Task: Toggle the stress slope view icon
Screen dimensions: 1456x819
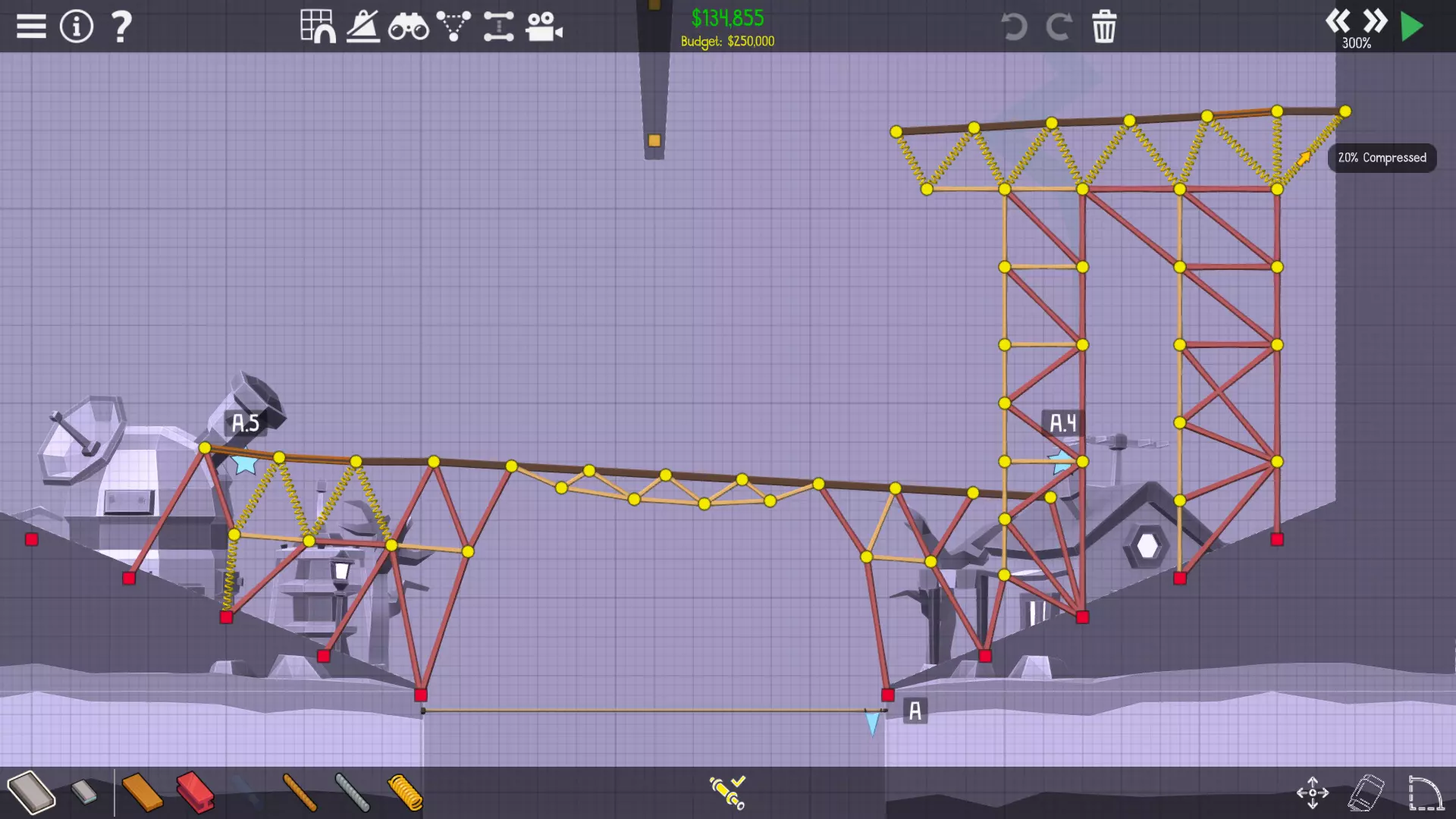Action: (363, 27)
